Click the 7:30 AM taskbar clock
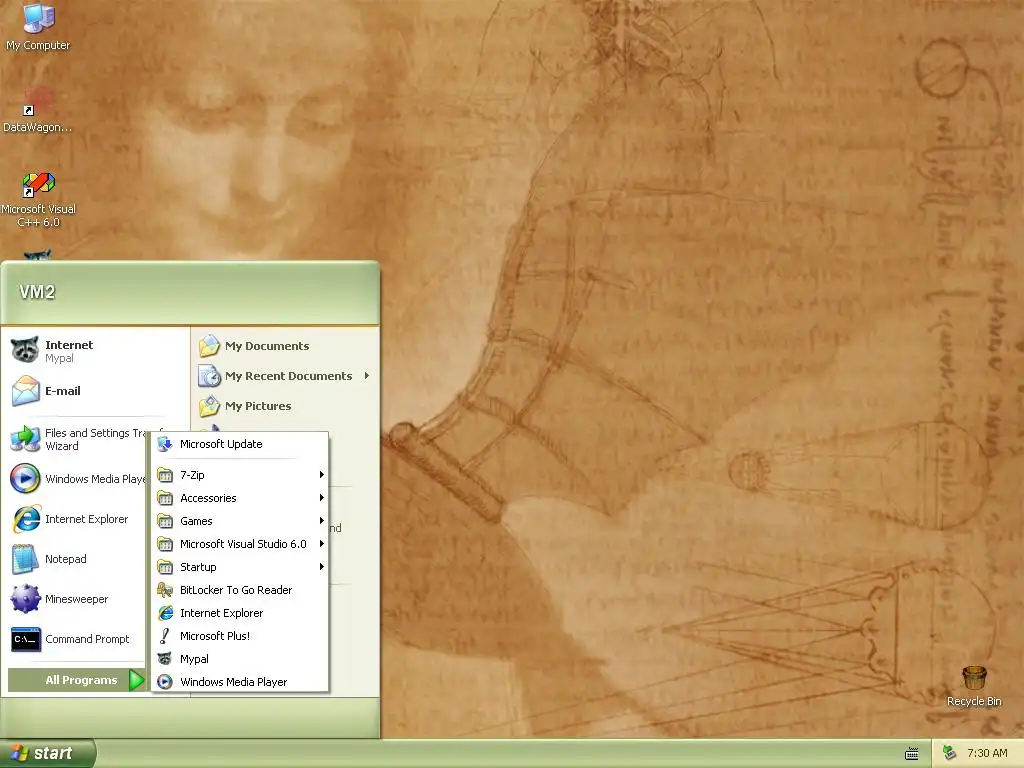The image size is (1024, 768). point(987,753)
